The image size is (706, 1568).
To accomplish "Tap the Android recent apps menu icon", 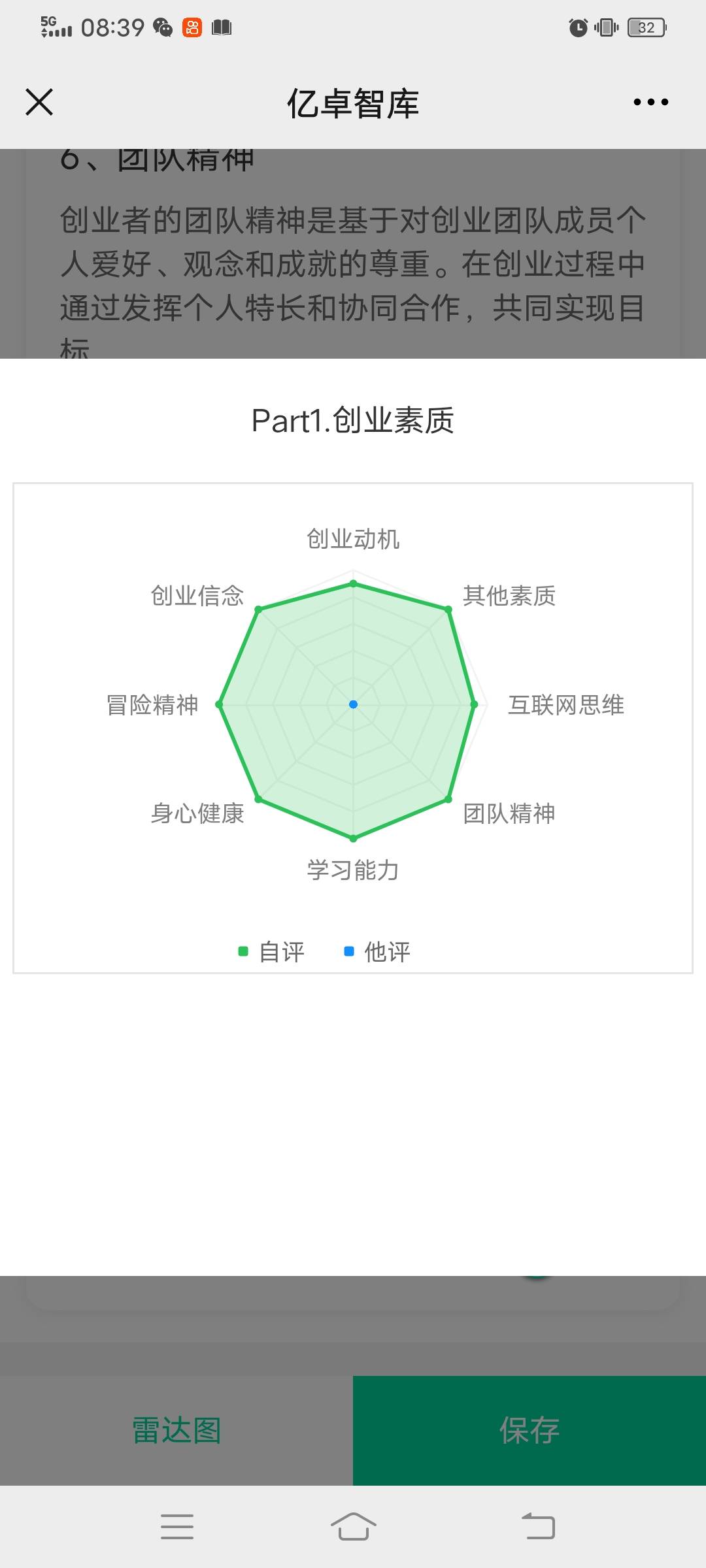I will [x=177, y=1527].
